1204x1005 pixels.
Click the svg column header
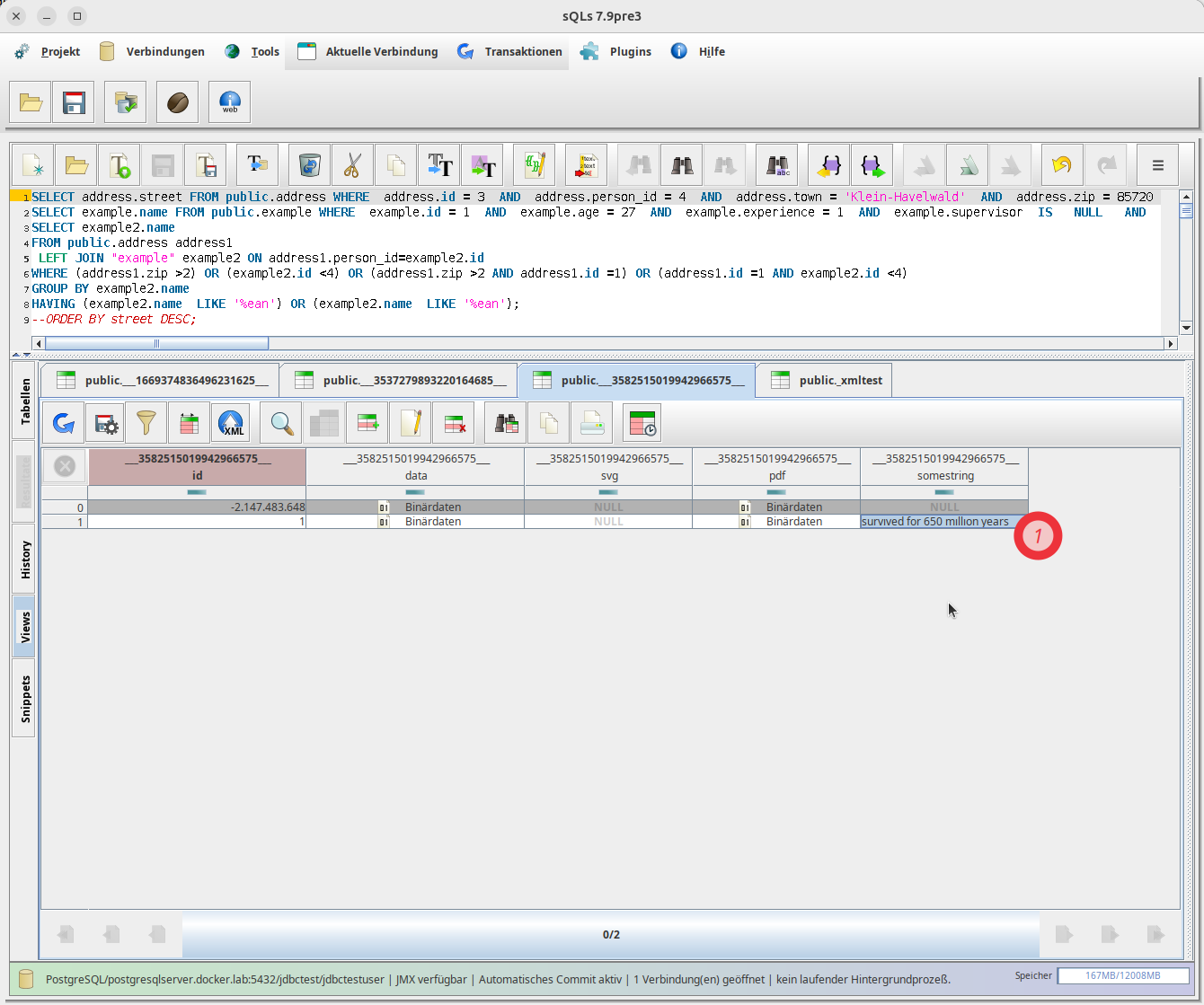point(608,467)
